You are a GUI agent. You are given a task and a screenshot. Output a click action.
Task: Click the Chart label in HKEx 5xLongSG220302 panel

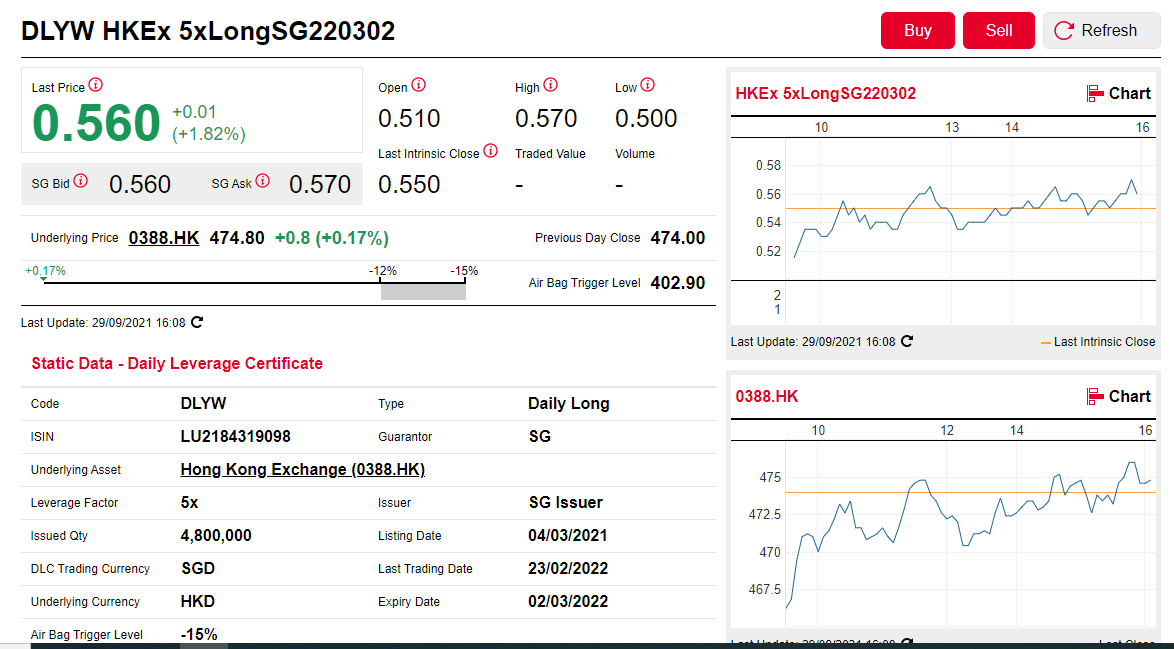pos(1129,94)
